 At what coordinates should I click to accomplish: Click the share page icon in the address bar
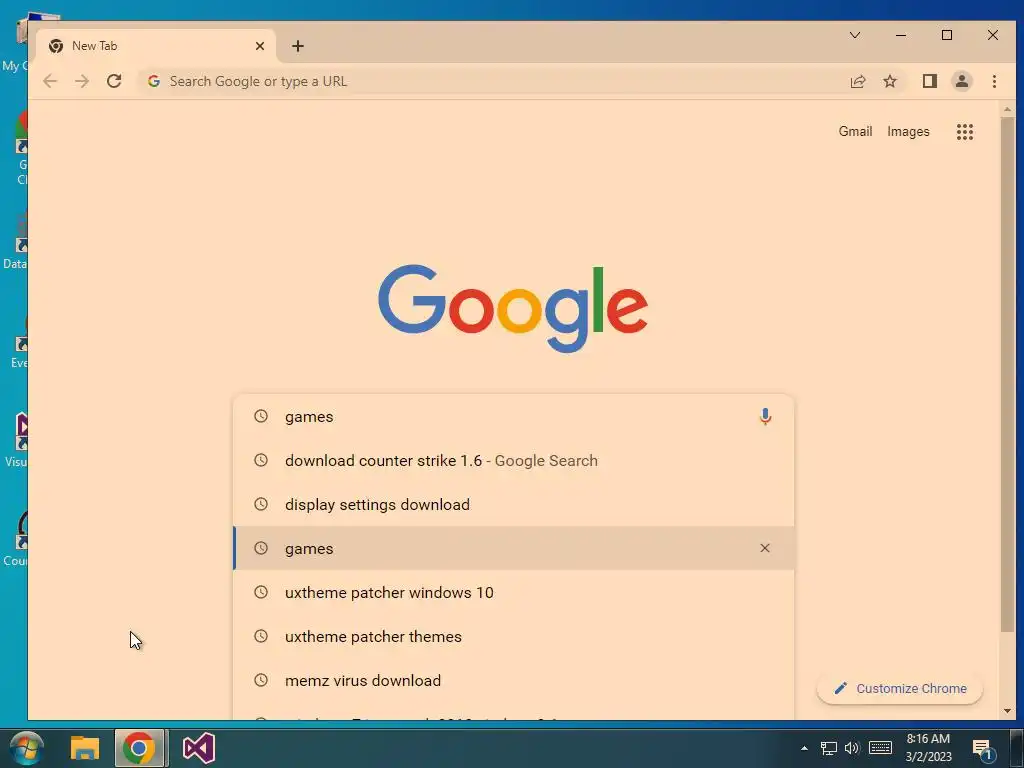coord(857,81)
